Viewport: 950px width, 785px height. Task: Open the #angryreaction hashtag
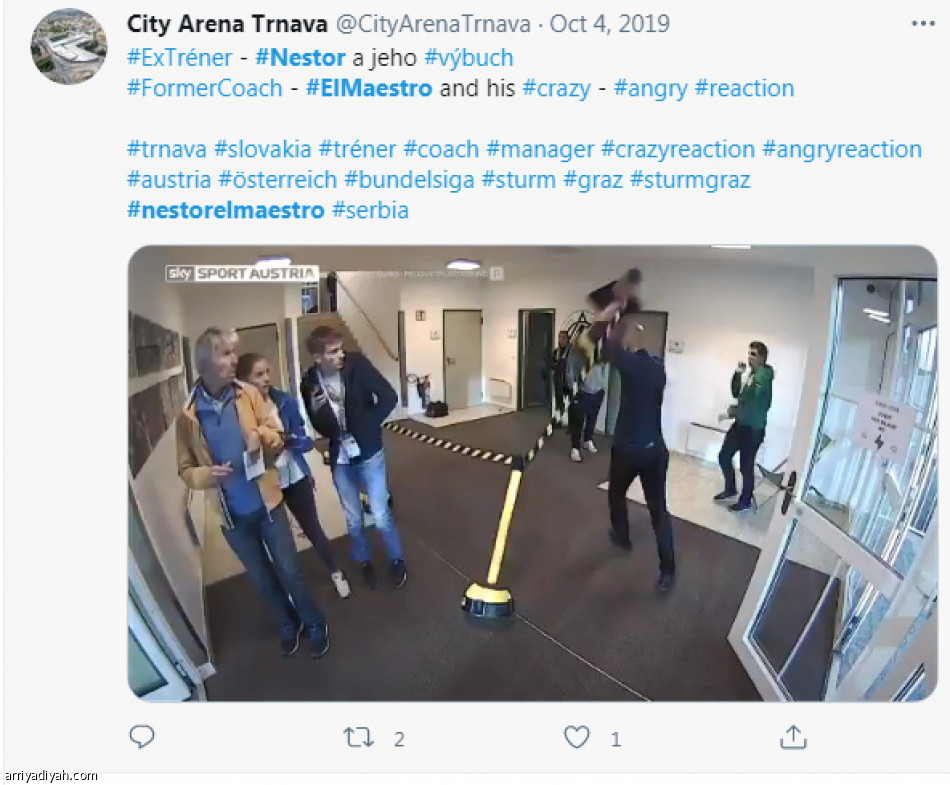point(842,150)
